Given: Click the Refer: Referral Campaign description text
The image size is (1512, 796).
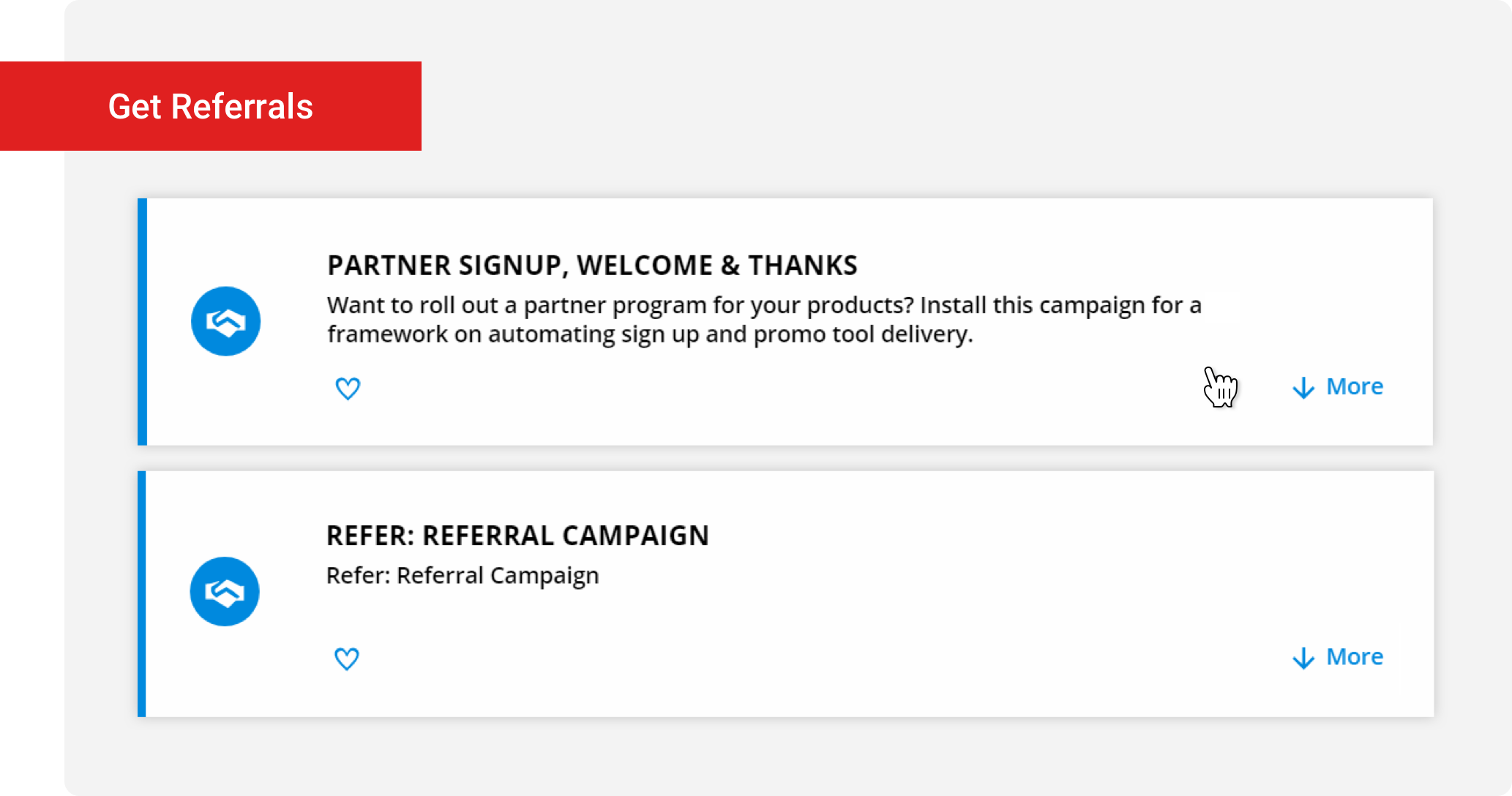Looking at the screenshot, I should coord(463,576).
